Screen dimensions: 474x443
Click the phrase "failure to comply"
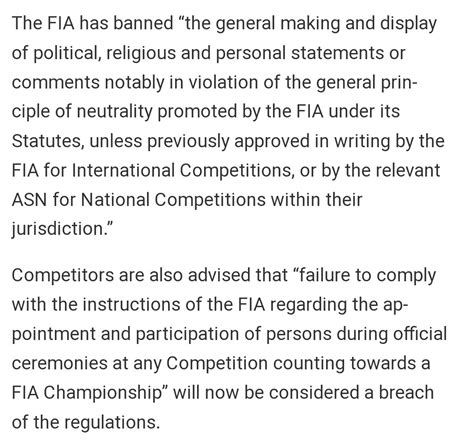pyautogui.click(x=367, y=276)
